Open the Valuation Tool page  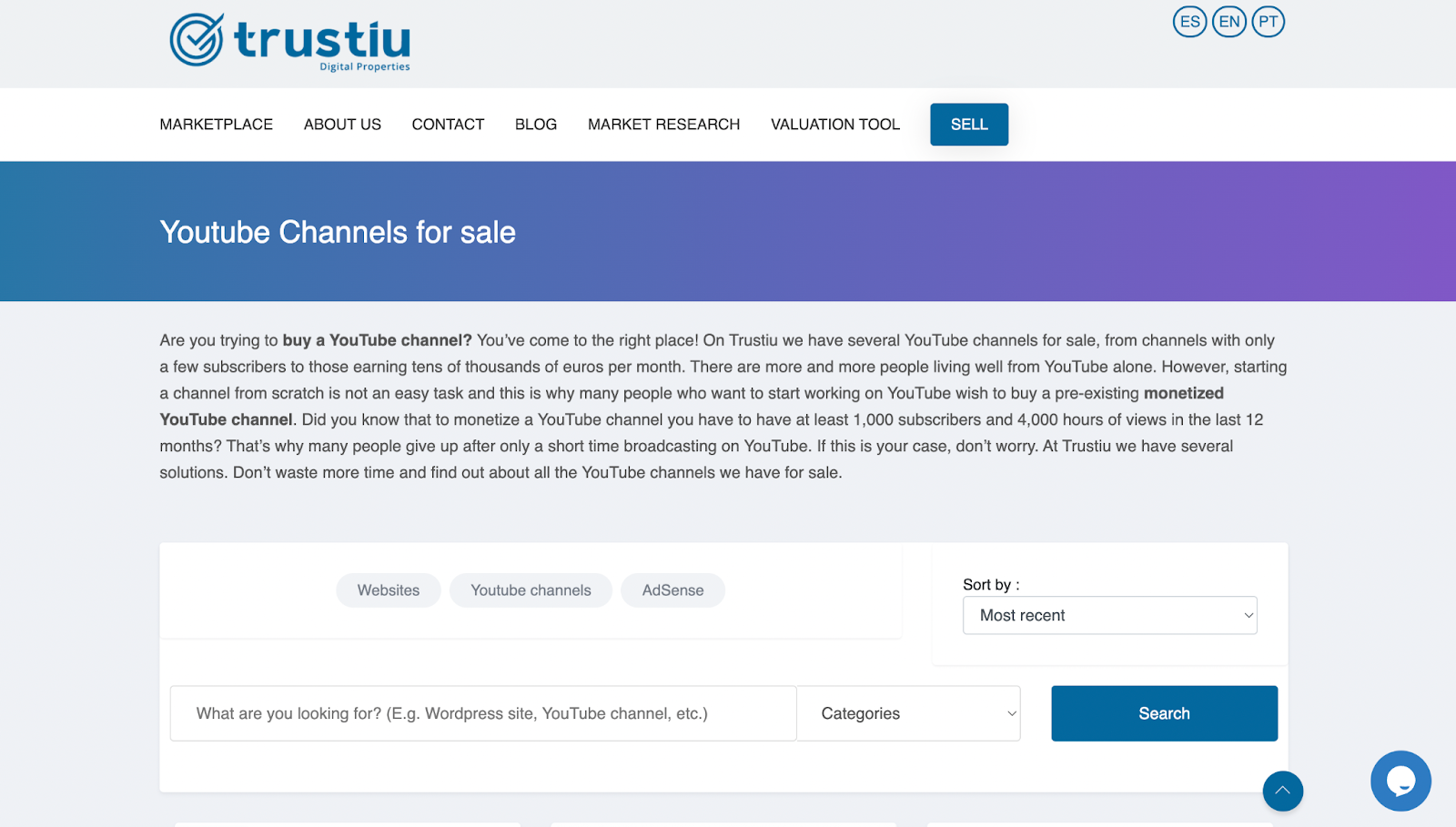pos(835,125)
